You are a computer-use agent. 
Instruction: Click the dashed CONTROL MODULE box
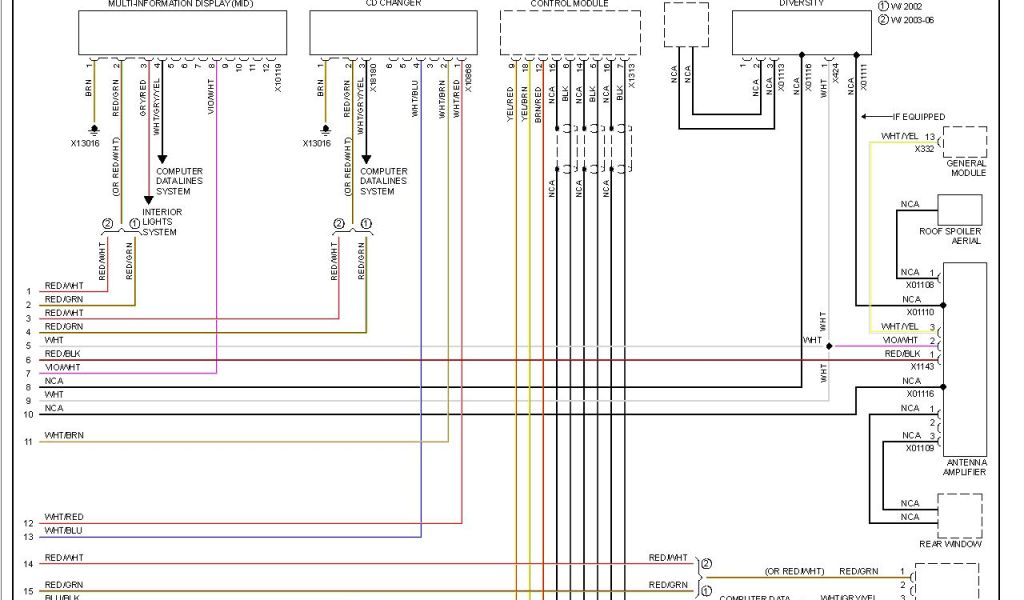pos(571,33)
